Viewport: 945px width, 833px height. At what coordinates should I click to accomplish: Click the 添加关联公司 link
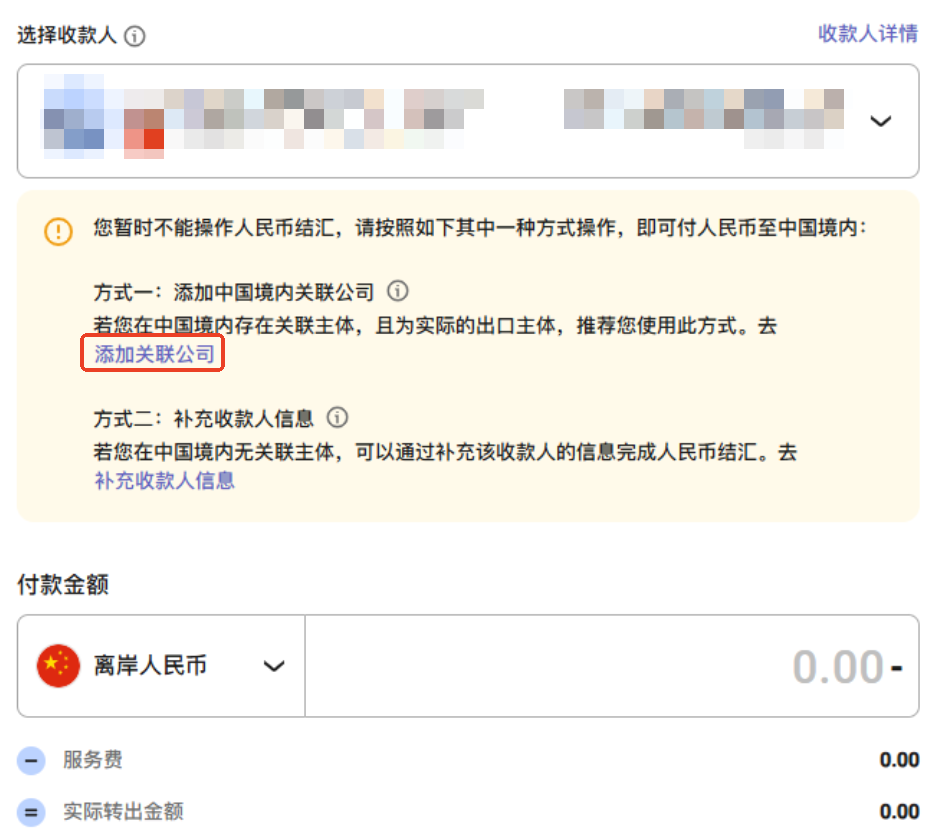(x=151, y=353)
